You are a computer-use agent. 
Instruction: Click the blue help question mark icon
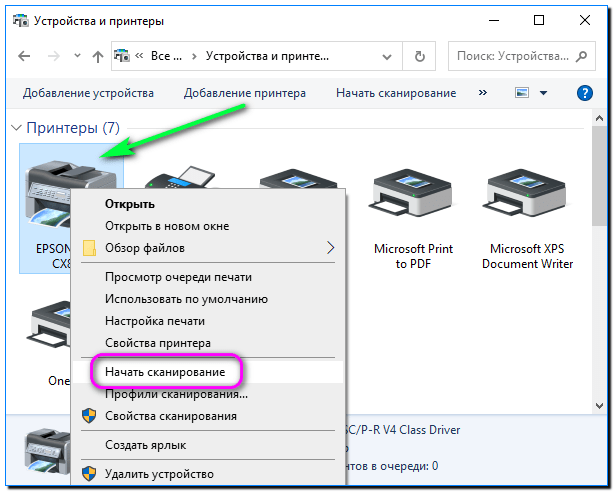(x=586, y=93)
